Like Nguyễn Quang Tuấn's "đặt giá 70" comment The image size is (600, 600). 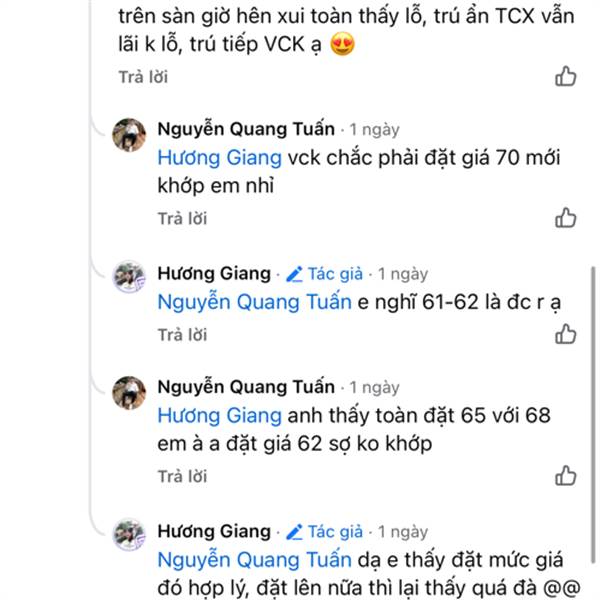(x=566, y=217)
